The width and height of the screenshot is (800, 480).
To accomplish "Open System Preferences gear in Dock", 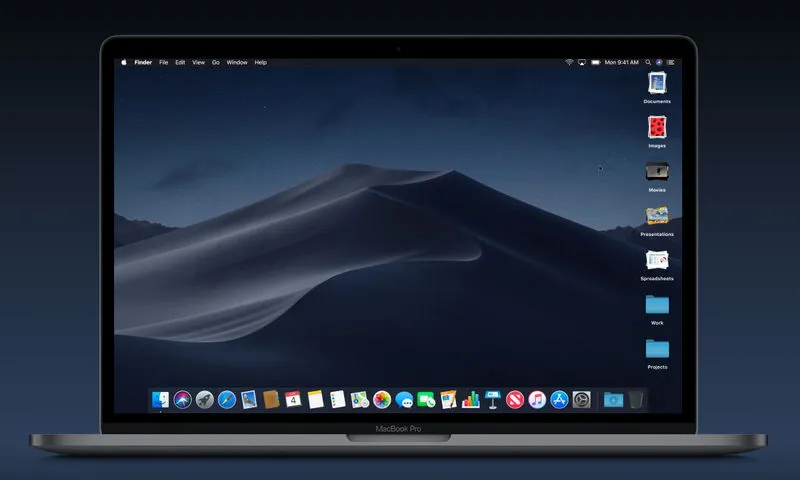I will coord(581,399).
